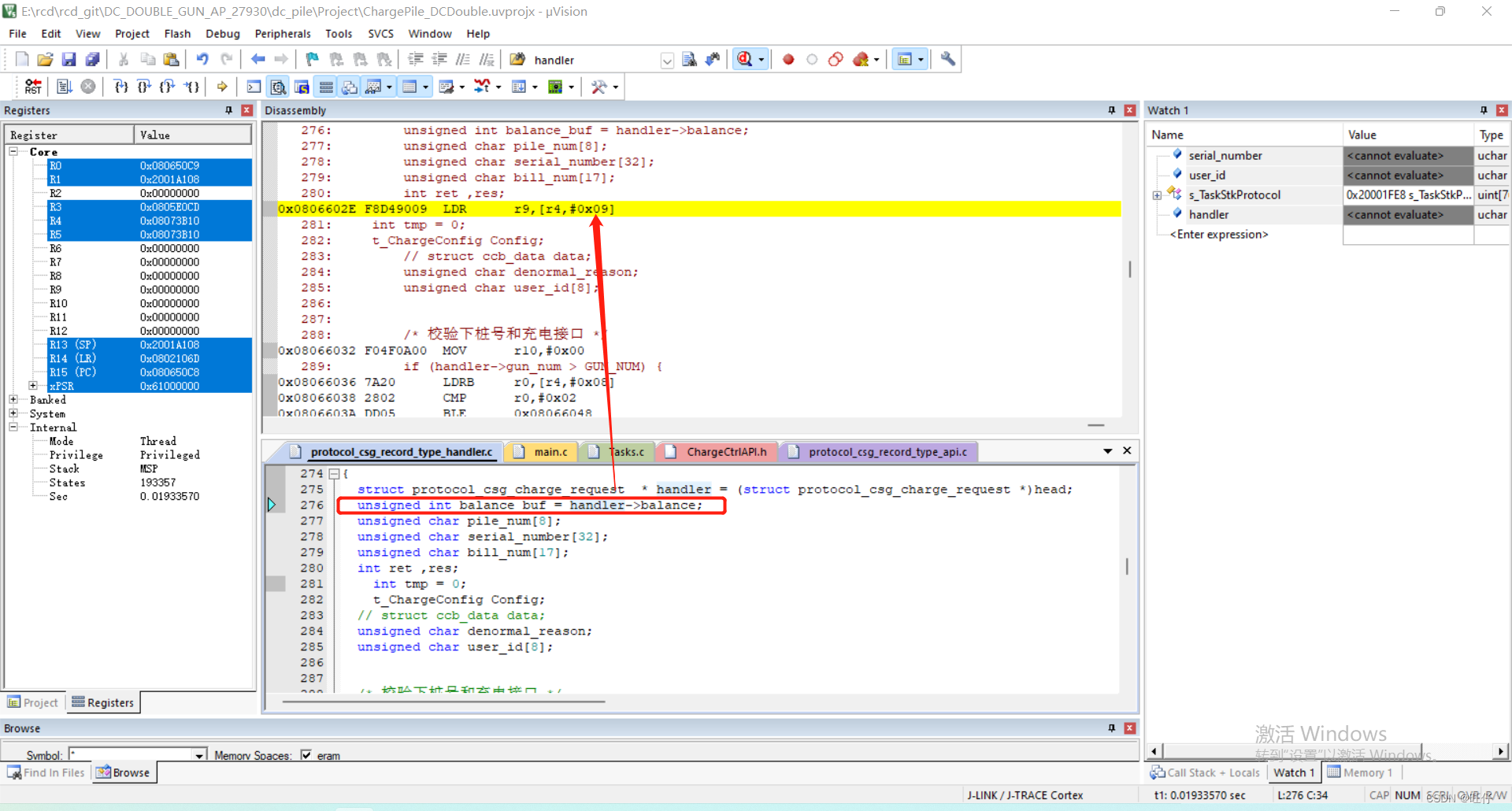The image size is (1512, 811).
Task: Collapse the Internal register group
Action: click(x=13, y=427)
